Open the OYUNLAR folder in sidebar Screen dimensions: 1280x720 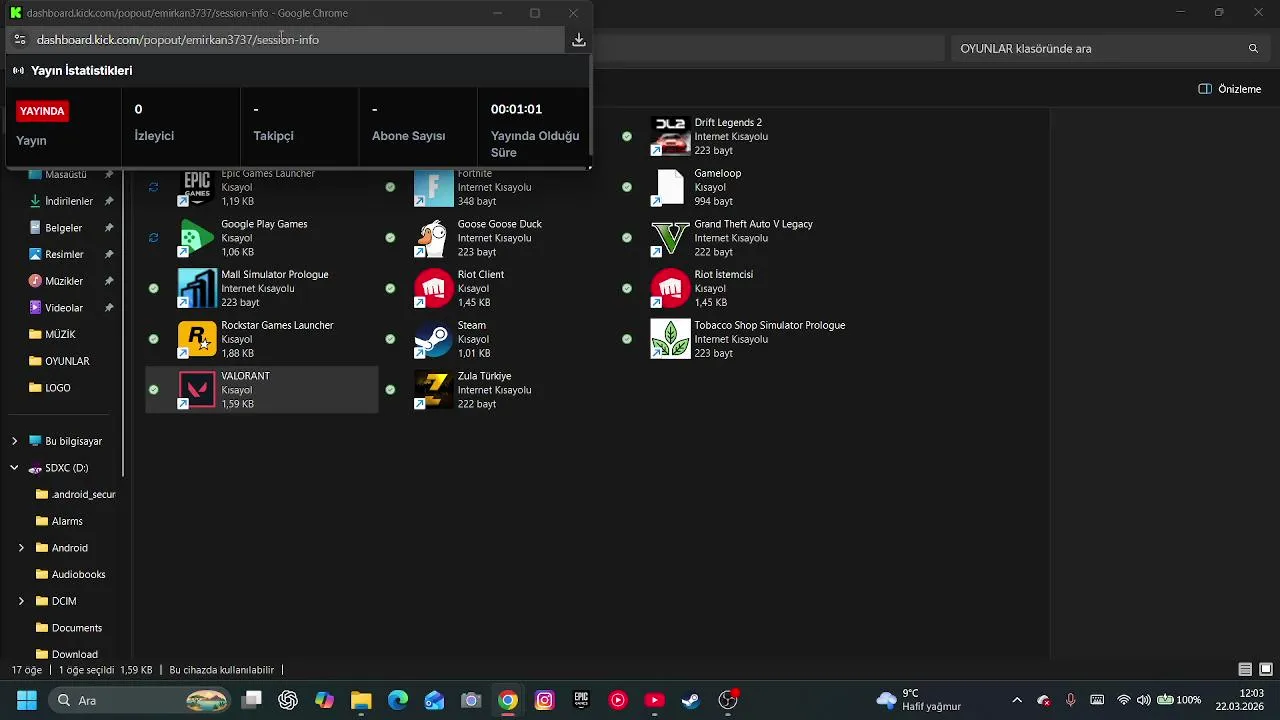coord(65,361)
